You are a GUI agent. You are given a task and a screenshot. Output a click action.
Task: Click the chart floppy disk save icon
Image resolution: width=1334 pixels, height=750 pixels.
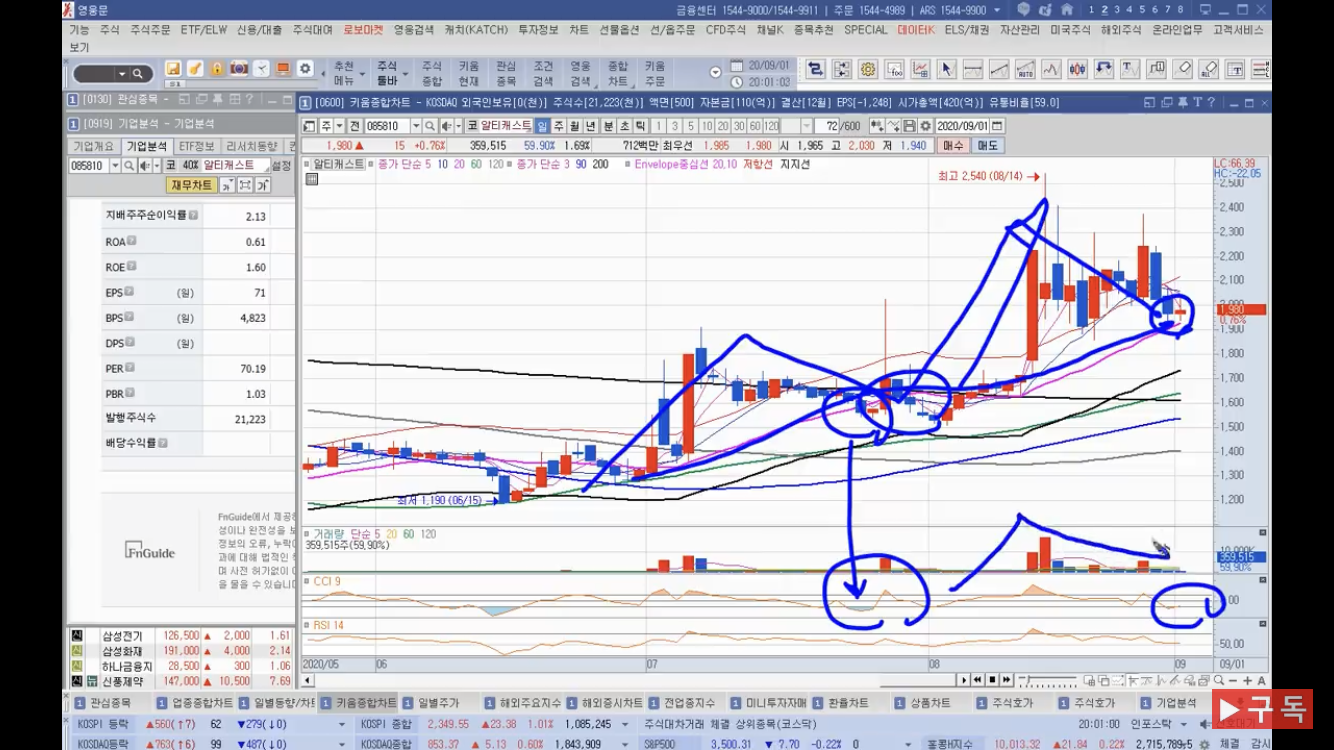tap(909, 126)
